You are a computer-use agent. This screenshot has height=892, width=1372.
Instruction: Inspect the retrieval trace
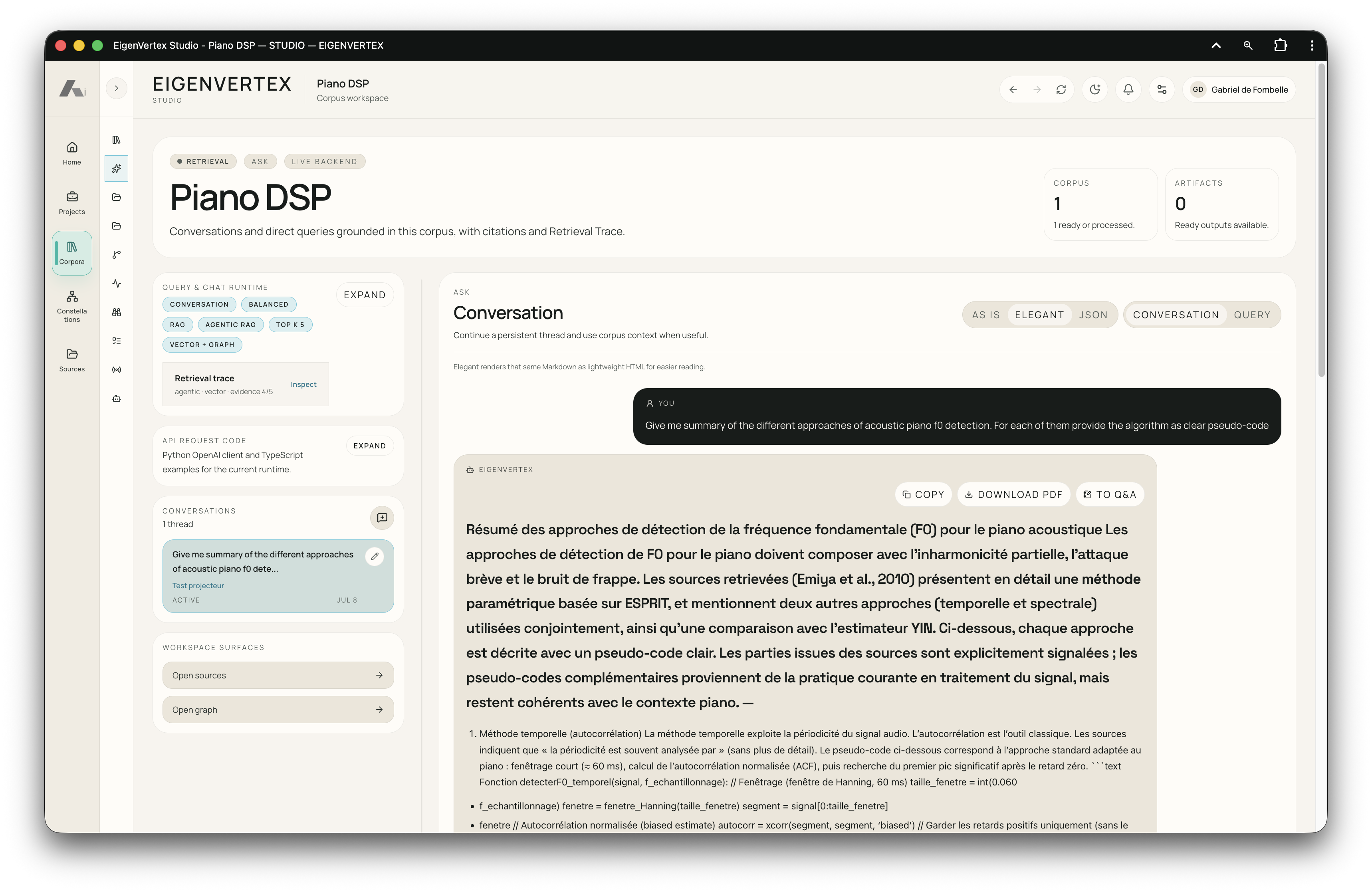point(303,385)
